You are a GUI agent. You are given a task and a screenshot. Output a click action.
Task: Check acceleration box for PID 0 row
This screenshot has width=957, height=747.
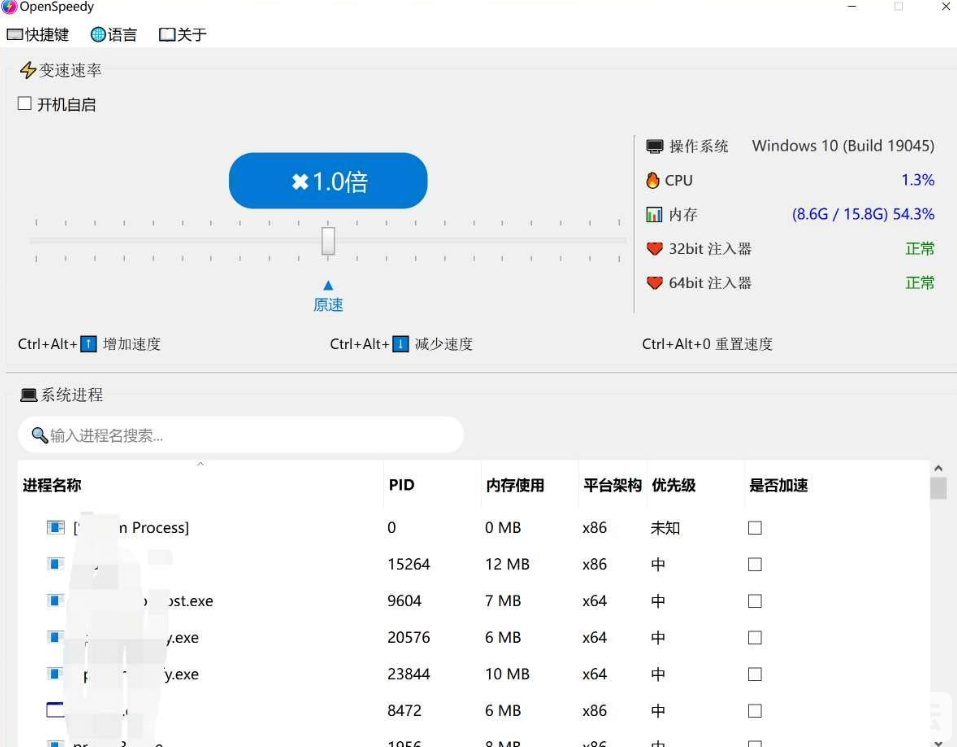pyautogui.click(x=755, y=528)
